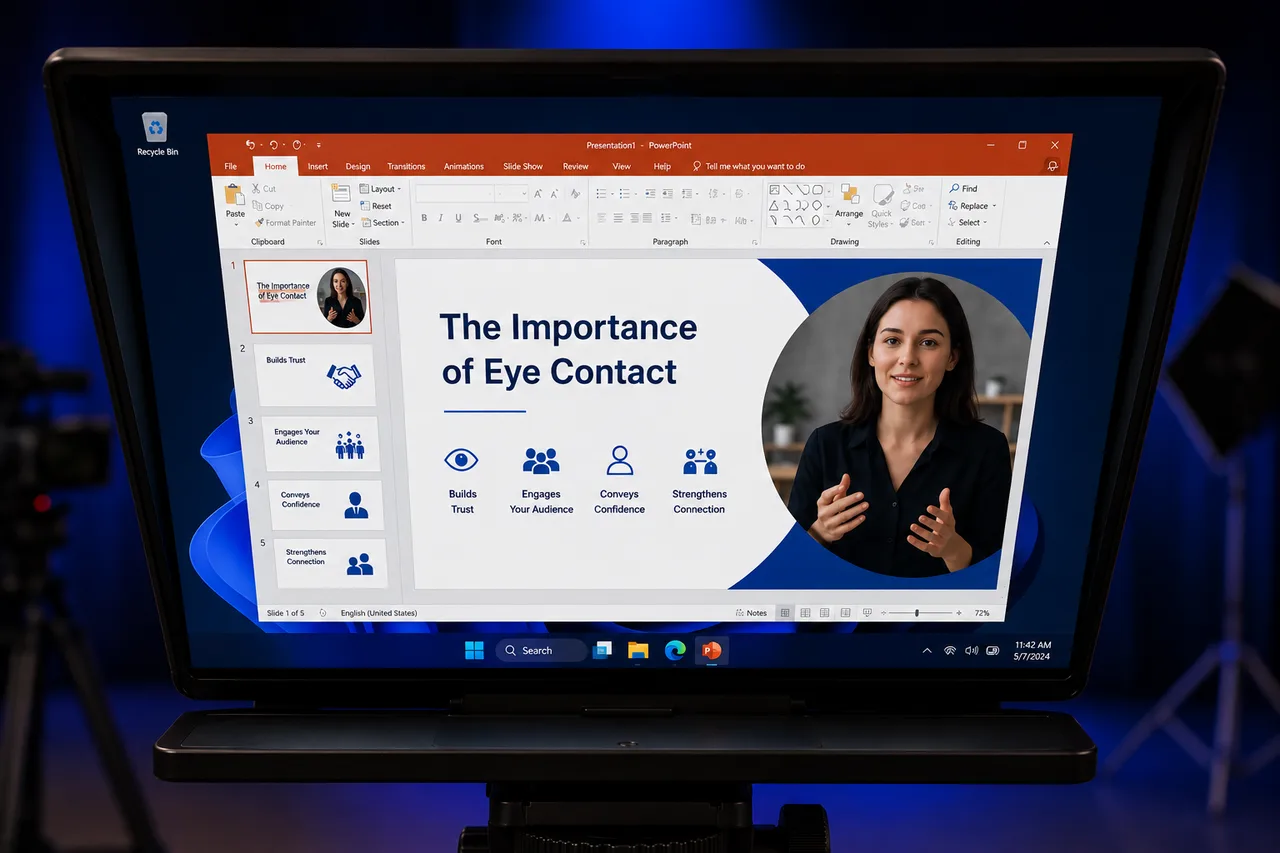This screenshot has width=1280, height=853.
Task: Select slide 2 thumbnail Builds Trust
Action: pyautogui.click(x=314, y=374)
